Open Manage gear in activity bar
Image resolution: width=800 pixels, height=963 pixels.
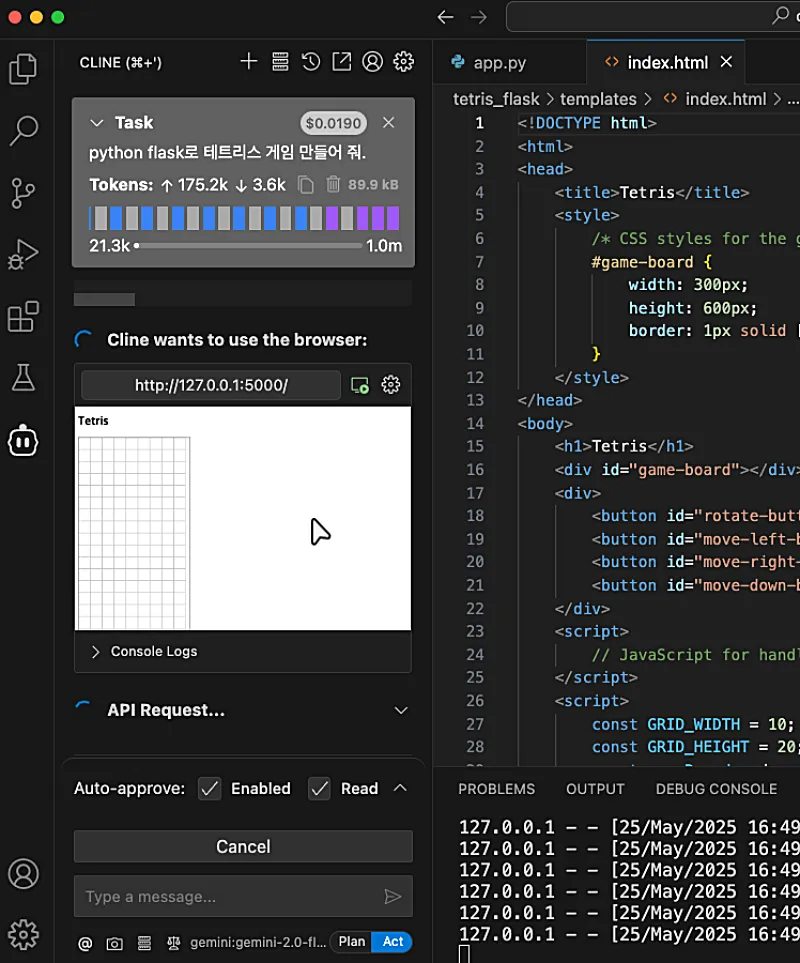click(x=23, y=935)
